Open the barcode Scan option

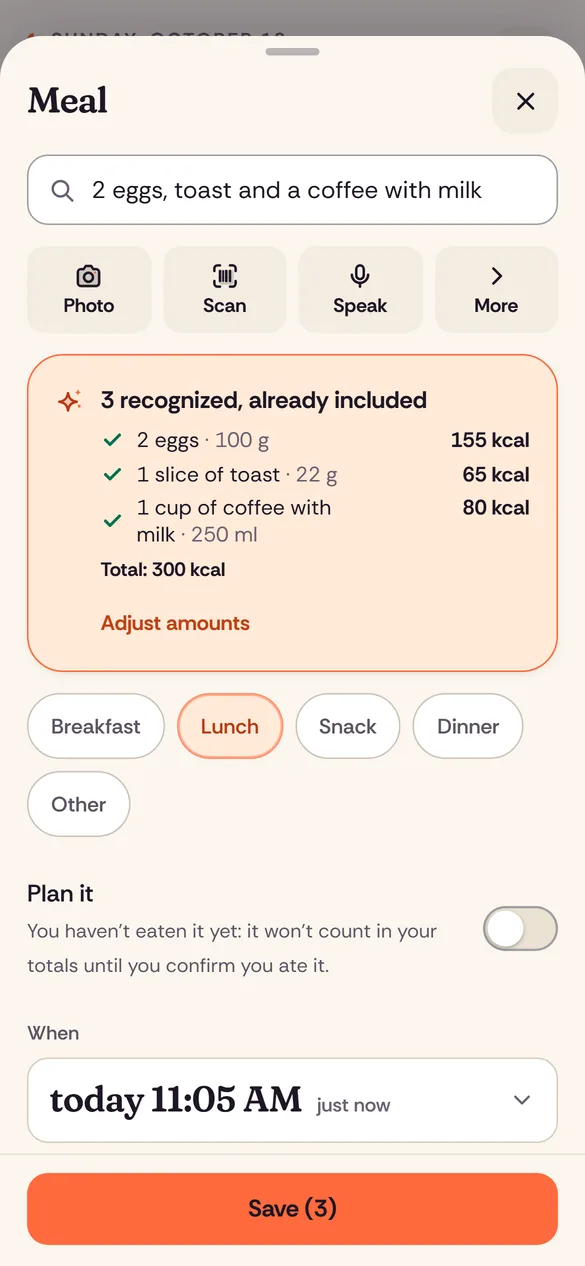tap(224, 289)
